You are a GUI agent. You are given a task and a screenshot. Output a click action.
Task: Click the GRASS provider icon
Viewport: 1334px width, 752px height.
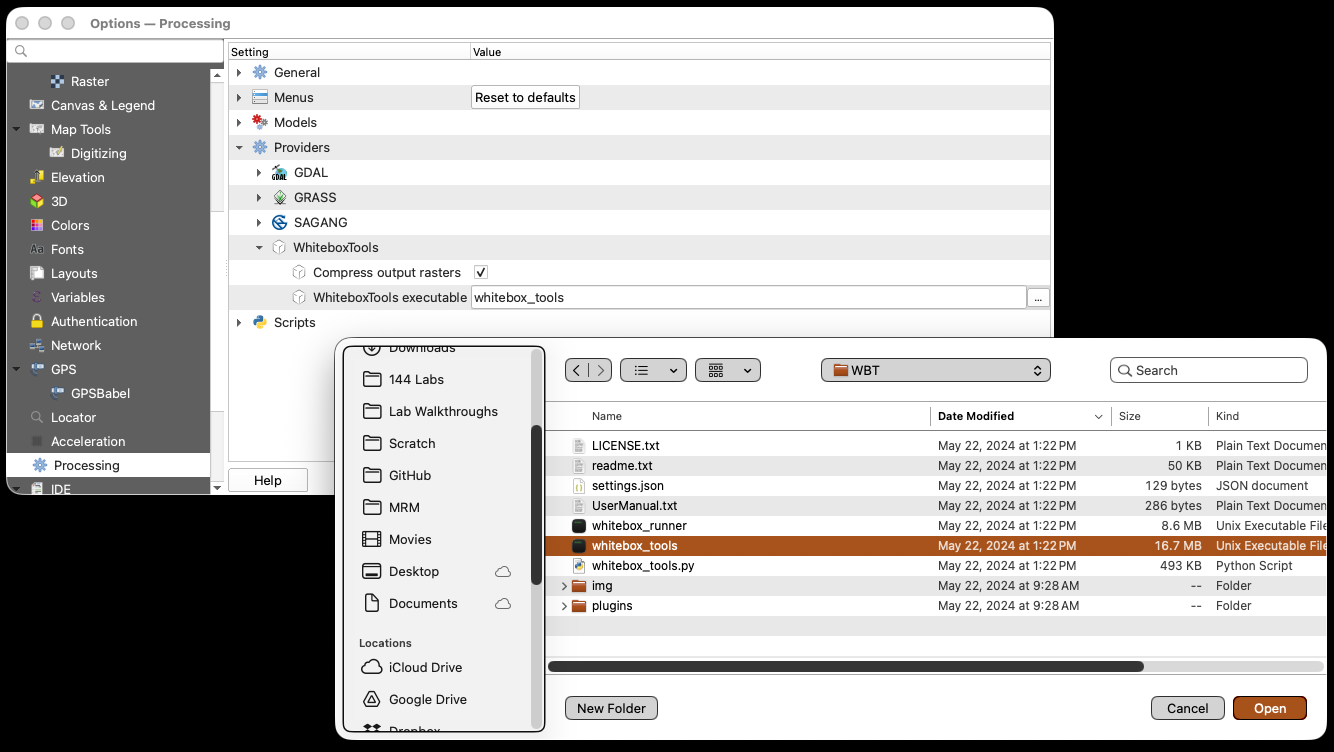[x=280, y=198]
